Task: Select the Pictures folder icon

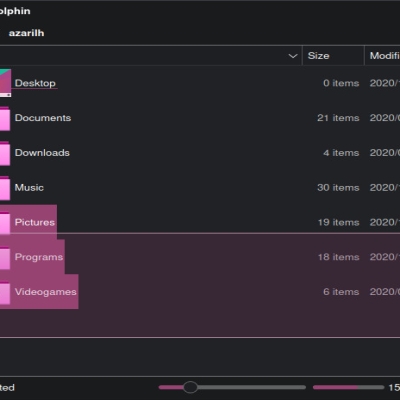Action: point(5,223)
